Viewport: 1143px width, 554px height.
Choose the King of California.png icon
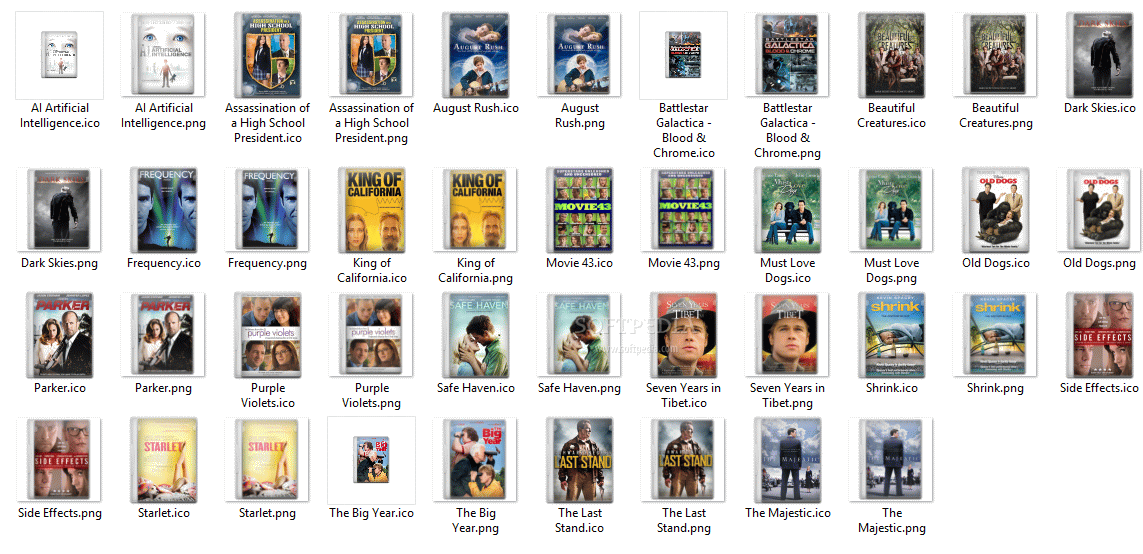(x=476, y=210)
